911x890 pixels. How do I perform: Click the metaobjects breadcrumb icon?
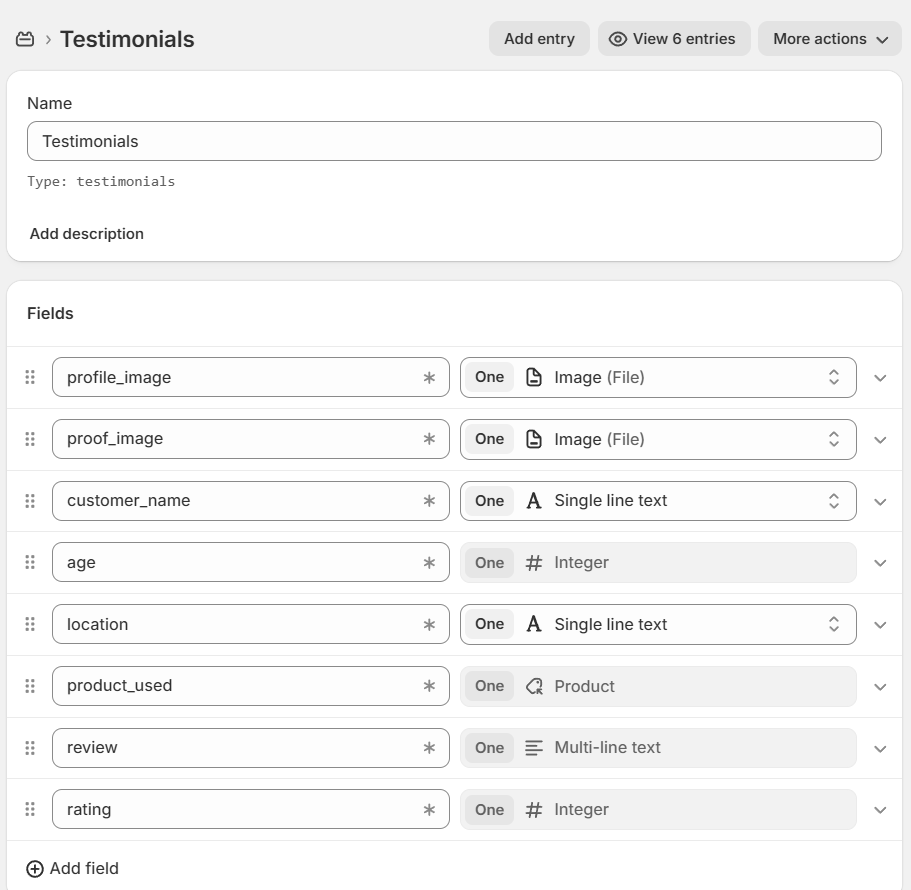pyautogui.click(x=25, y=39)
